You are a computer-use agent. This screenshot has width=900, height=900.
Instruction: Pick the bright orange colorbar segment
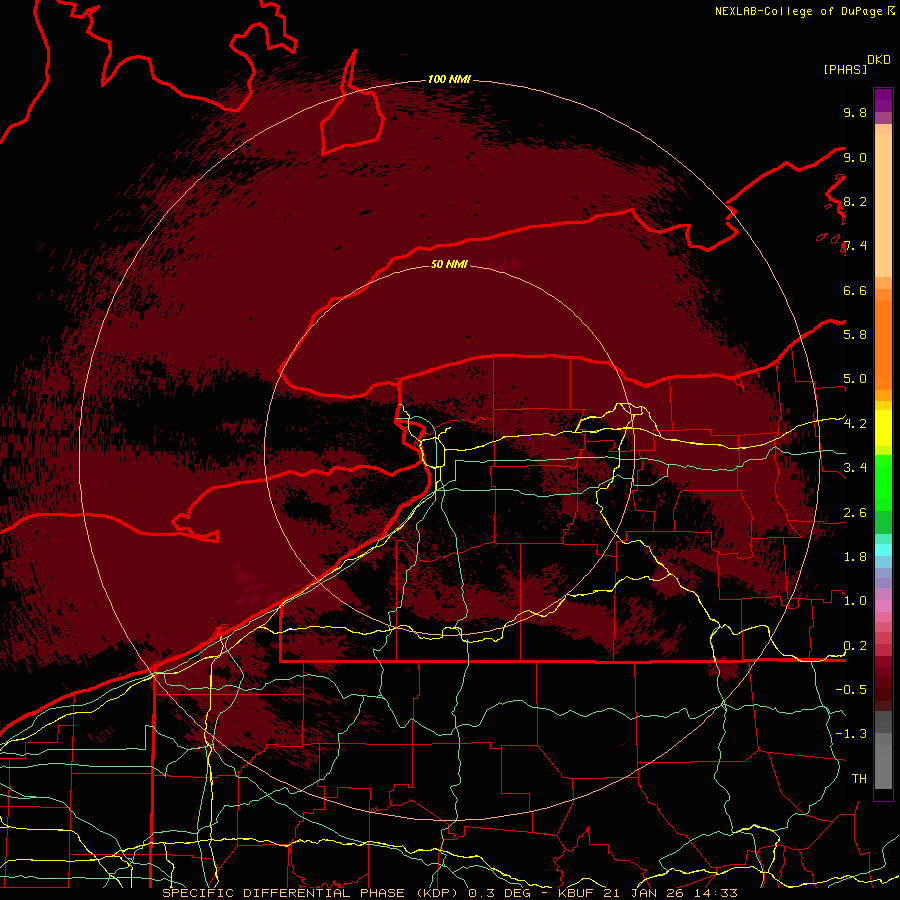pyautogui.click(x=883, y=344)
